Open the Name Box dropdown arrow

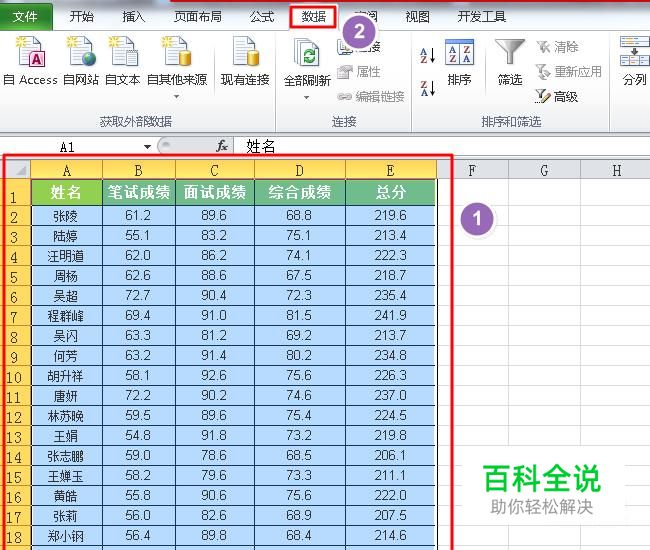click(x=146, y=146)
